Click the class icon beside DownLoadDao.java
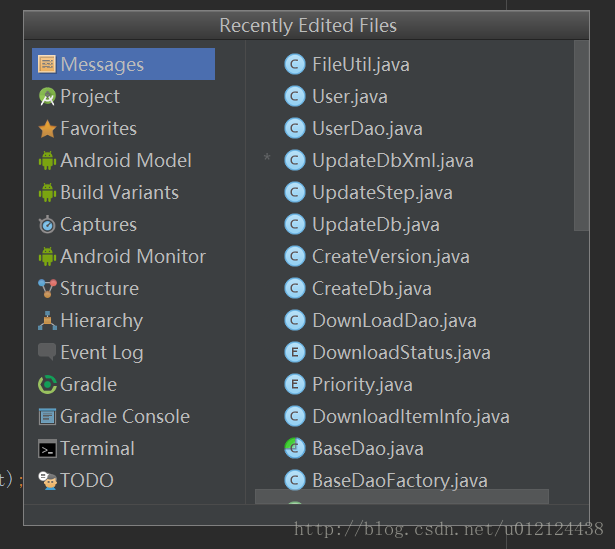Screen dimensions: 615x549 295,321
